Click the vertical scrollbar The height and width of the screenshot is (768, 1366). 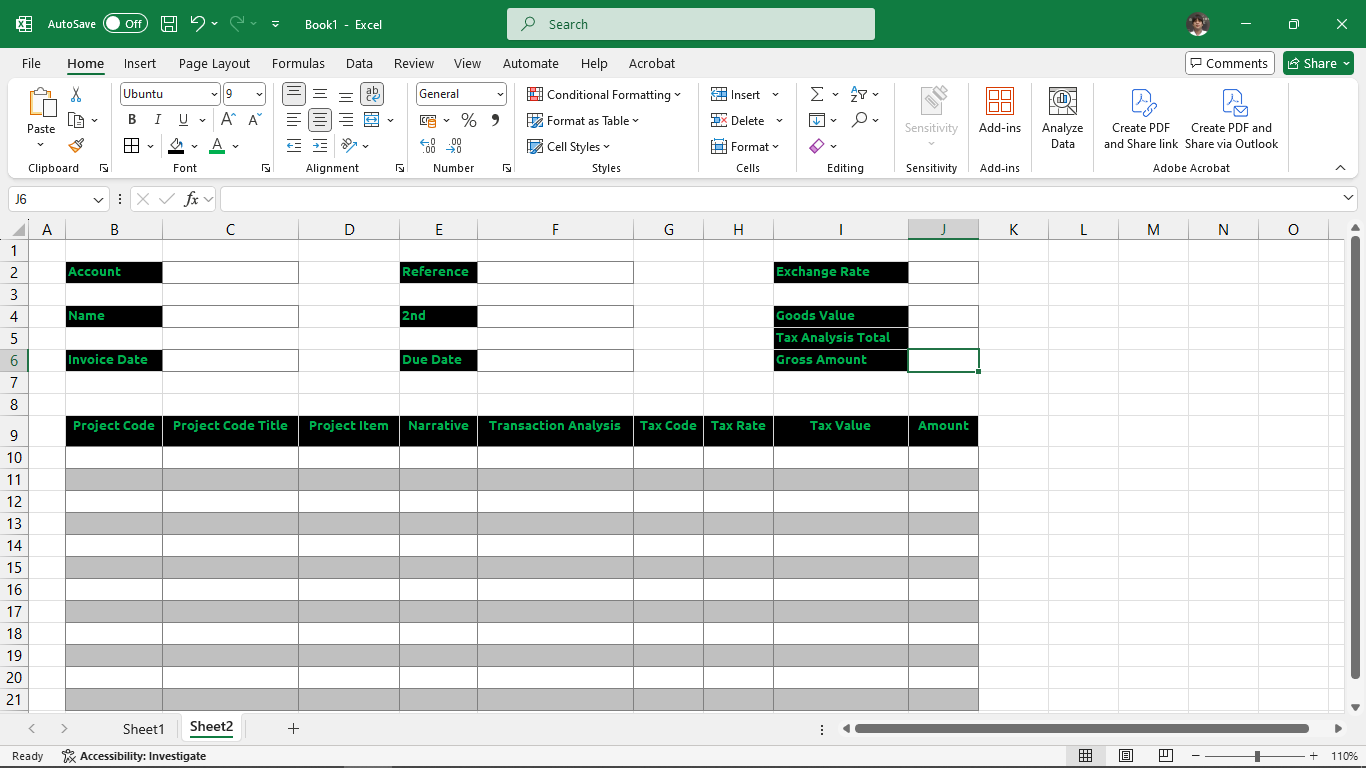pyautogui.click(x=1356, y=458)
